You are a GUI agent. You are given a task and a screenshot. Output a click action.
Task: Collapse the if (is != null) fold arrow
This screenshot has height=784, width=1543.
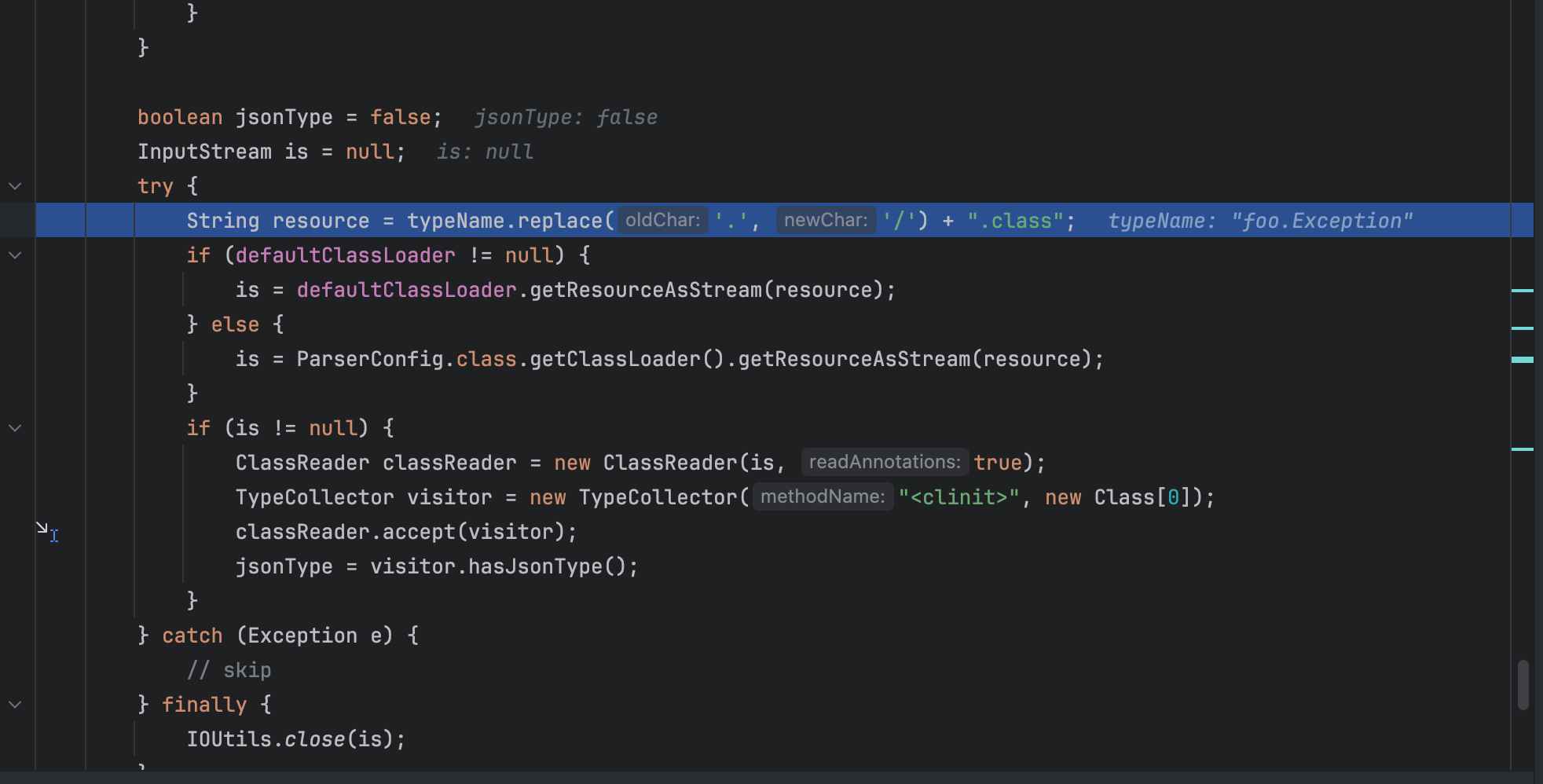point(15,428)
